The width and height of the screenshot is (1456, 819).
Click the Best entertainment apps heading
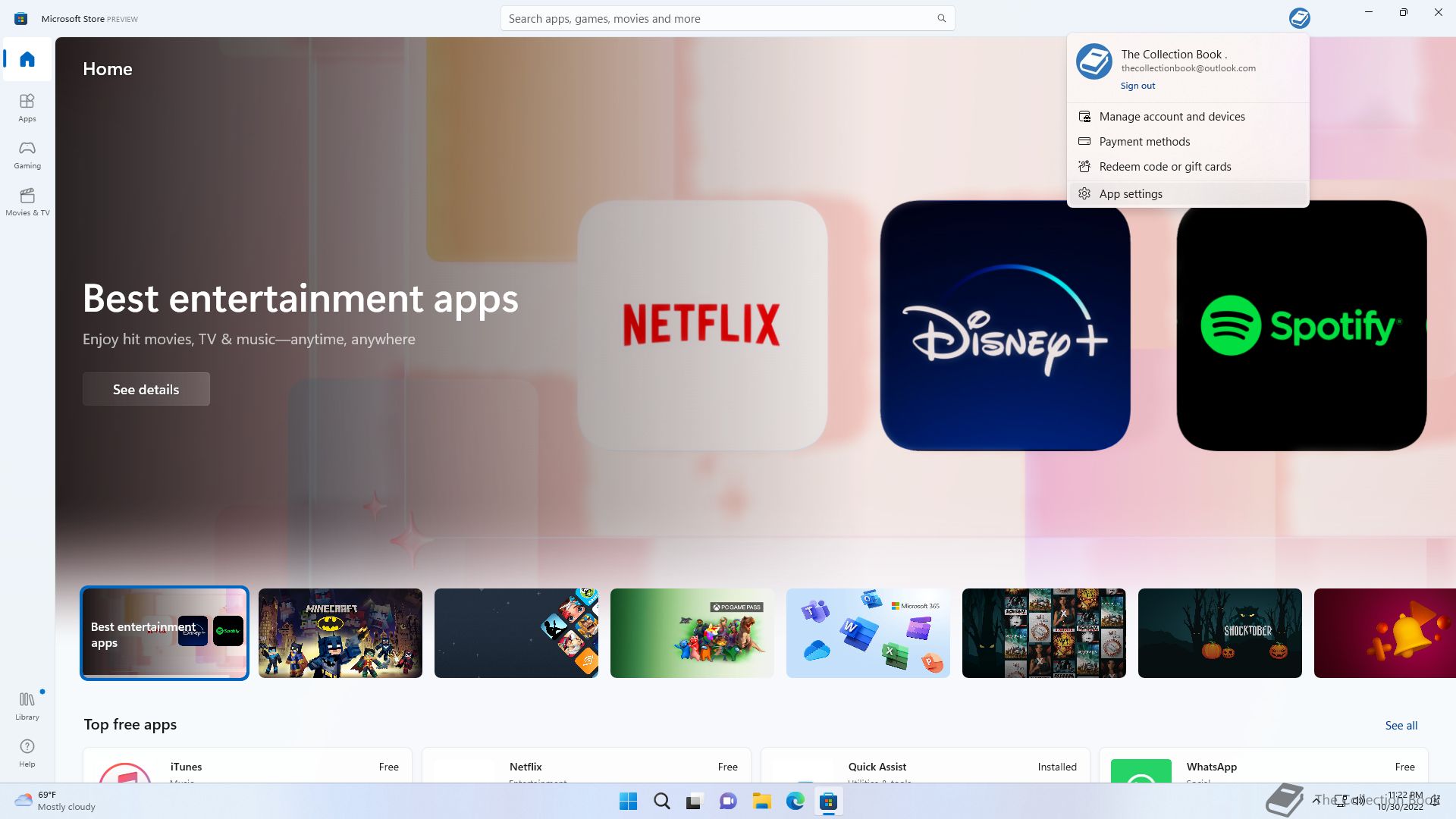click(x=300, y=299)
